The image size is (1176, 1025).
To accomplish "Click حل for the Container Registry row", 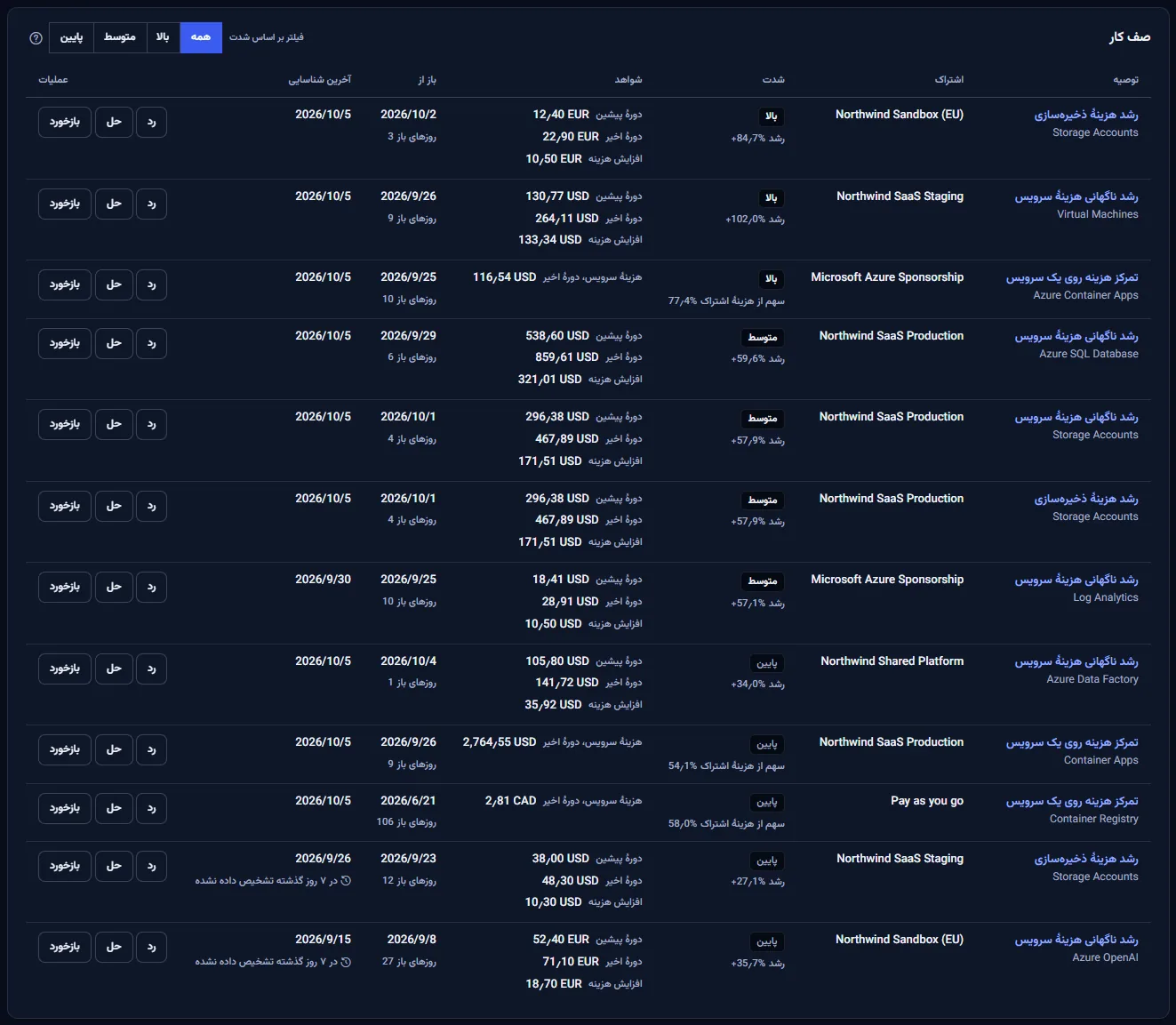I will pos(114,809).
